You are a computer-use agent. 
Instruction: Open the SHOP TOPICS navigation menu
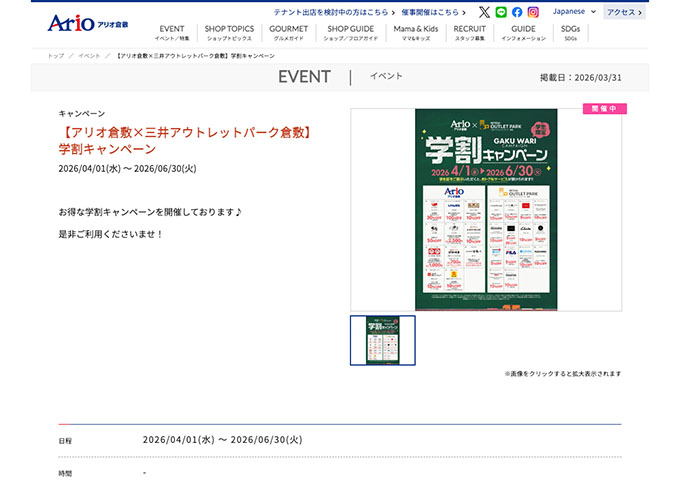(x=229, y=33)
